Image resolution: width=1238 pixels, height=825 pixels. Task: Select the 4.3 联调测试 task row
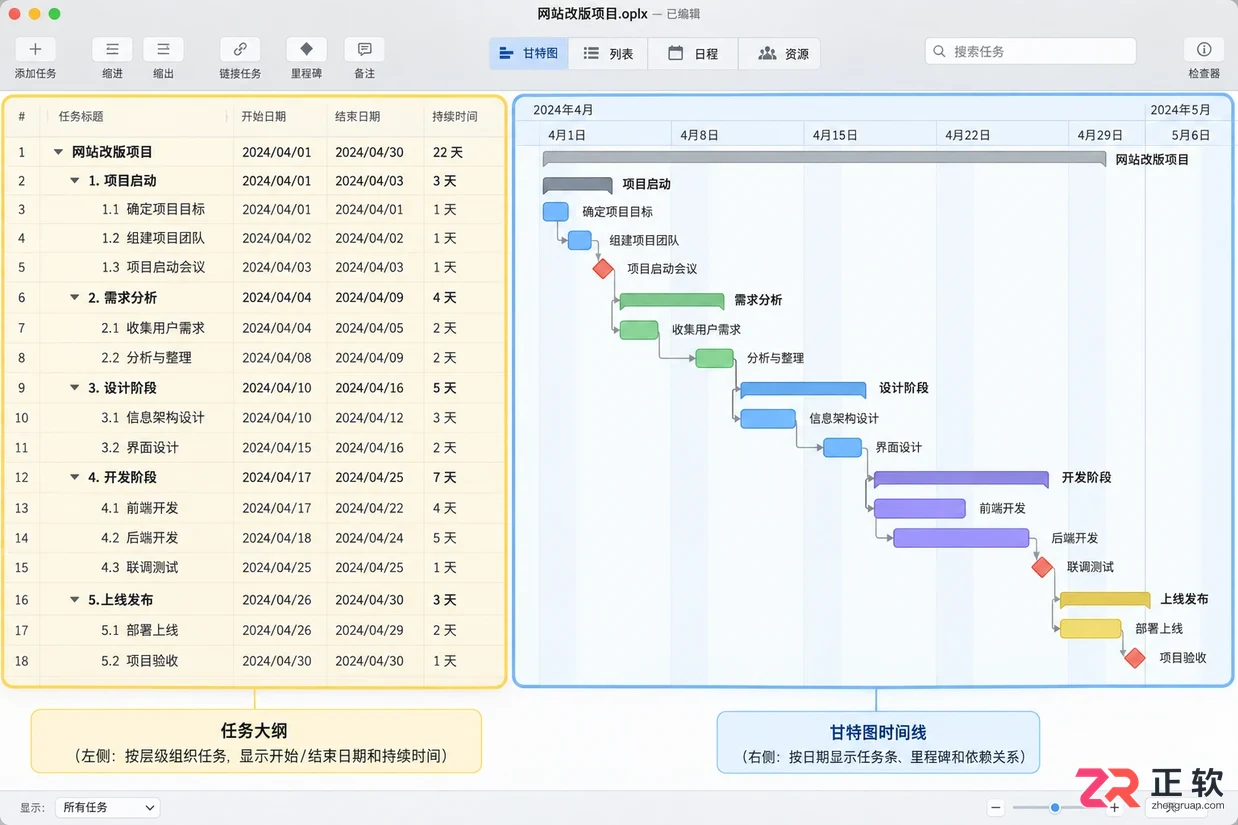(x=255, y=568)
